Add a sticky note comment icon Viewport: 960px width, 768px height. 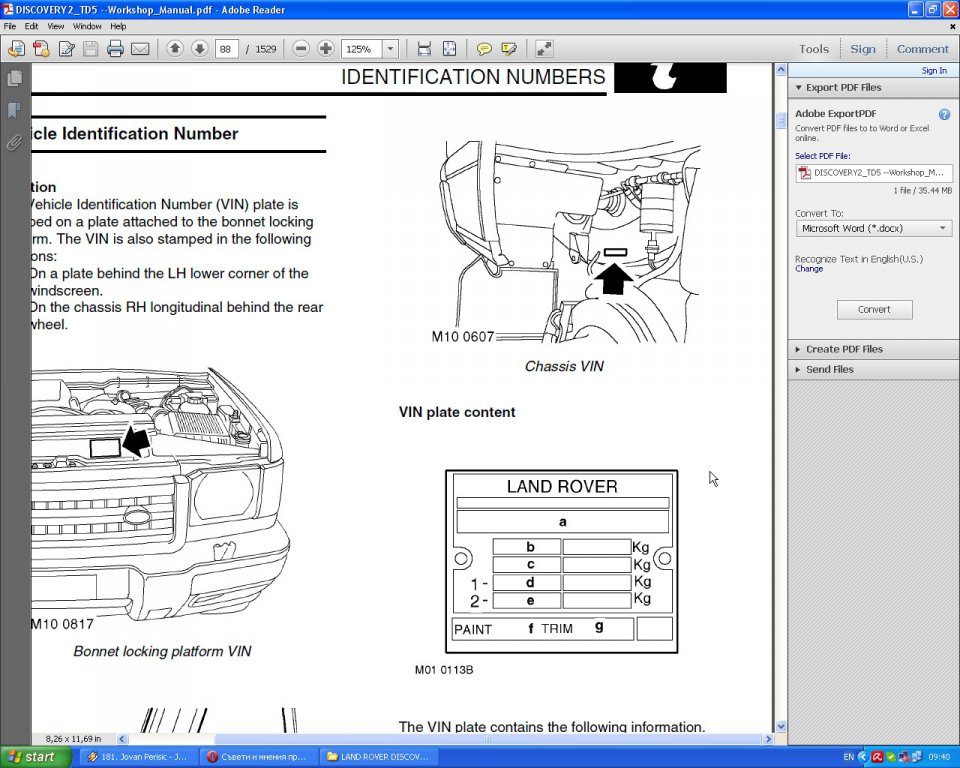coord(484,48)
